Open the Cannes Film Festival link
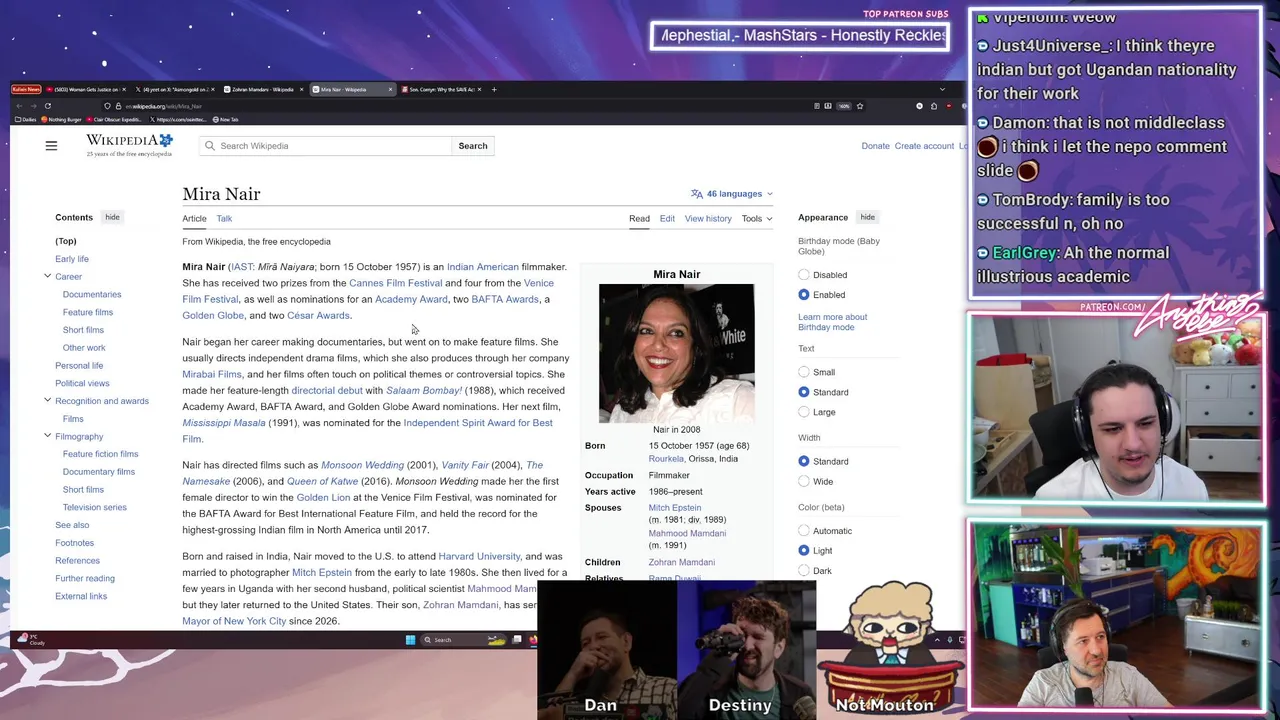1280x720 pixels. coord(395,283)
